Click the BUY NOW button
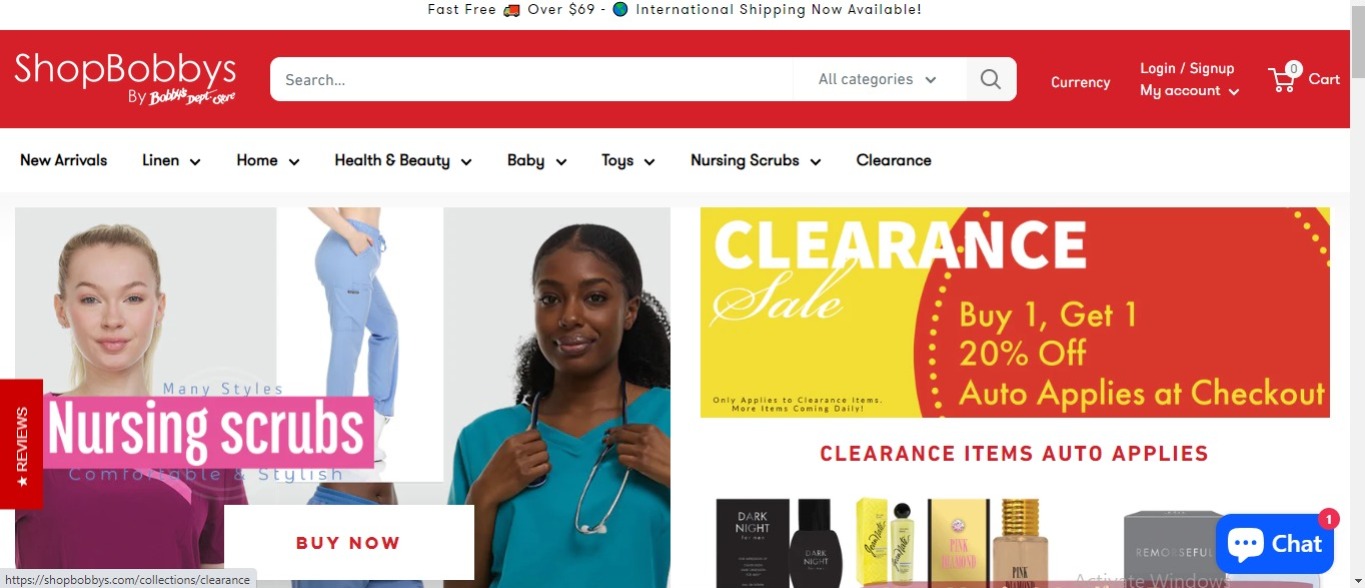 (348, 543)
